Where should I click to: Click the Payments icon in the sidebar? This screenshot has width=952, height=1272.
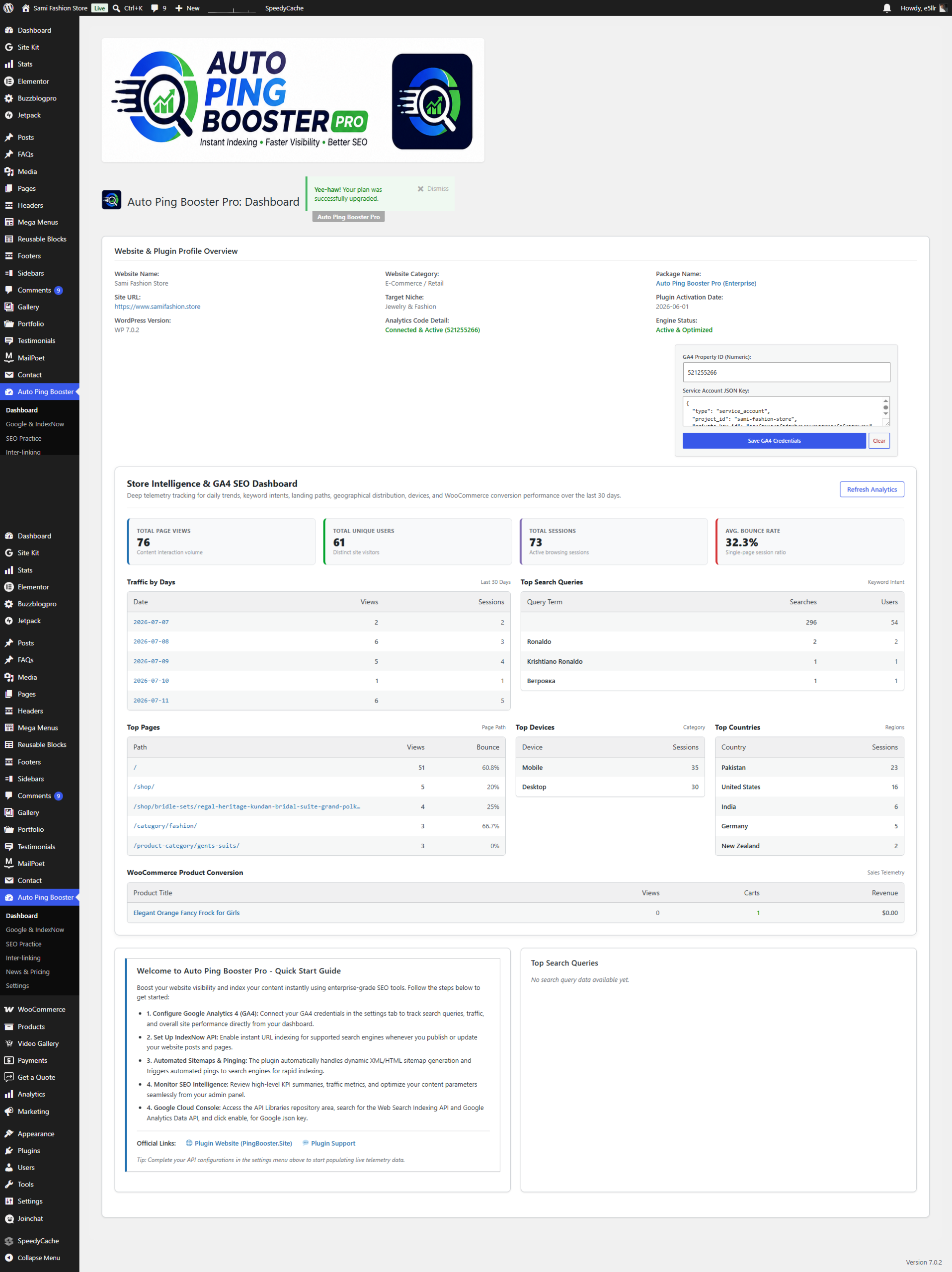pos(8,1060)
